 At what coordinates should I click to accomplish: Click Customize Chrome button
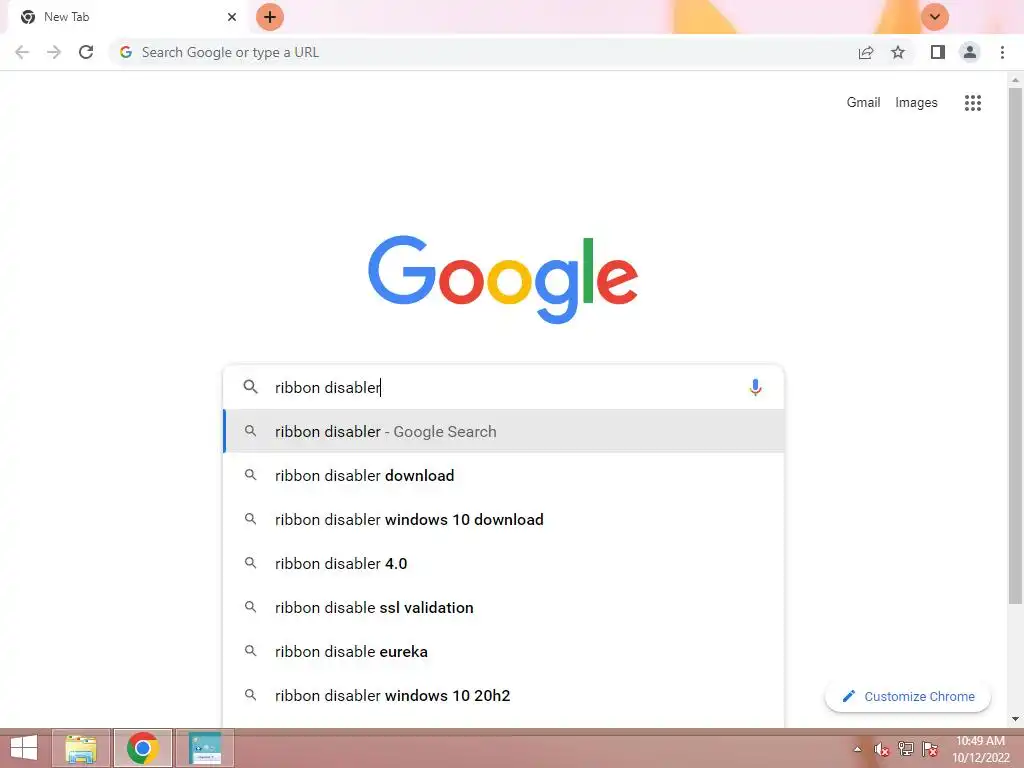(908, 696)
